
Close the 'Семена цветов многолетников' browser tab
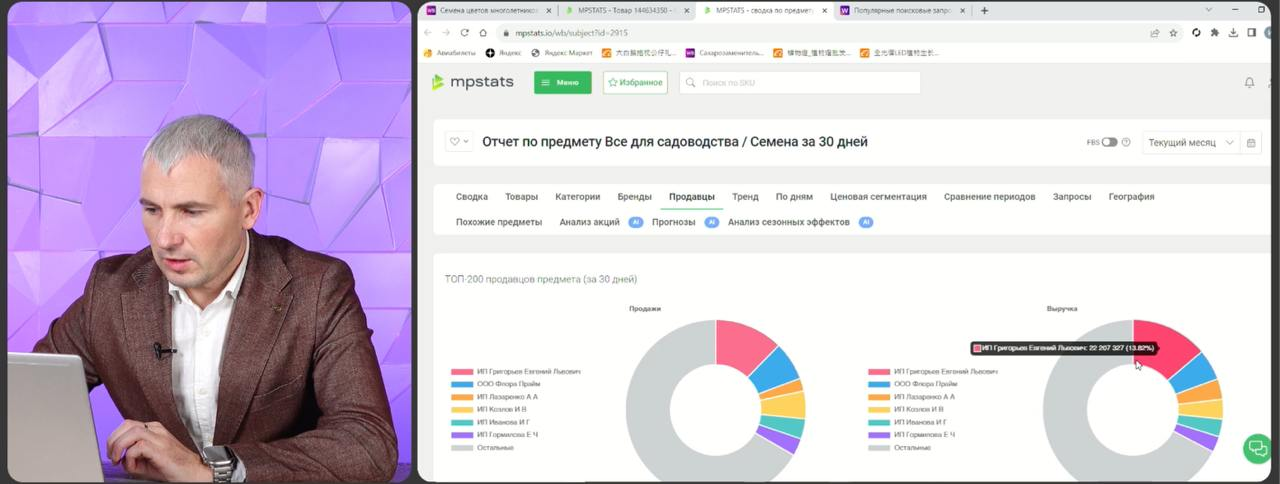549,10
